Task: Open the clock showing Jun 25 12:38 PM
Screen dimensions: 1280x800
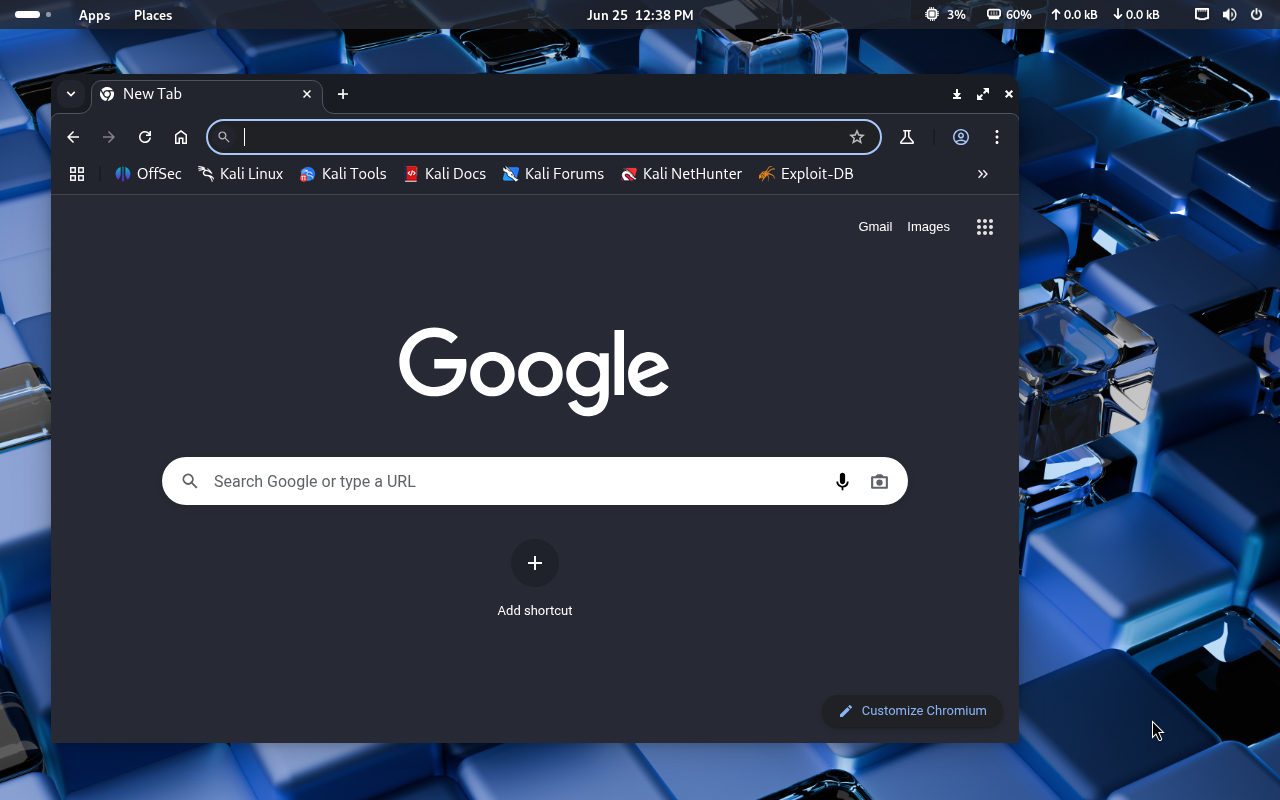Action: point(640,15)
